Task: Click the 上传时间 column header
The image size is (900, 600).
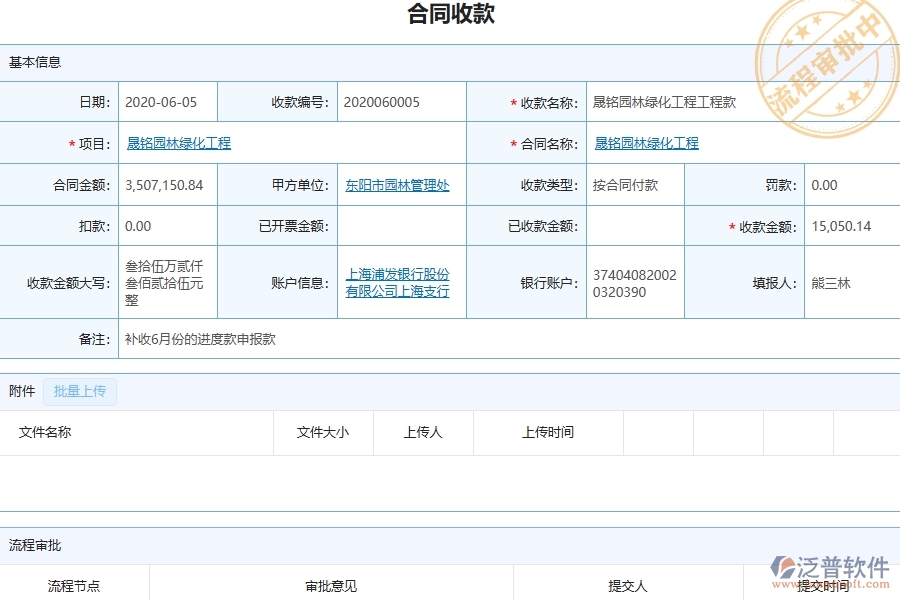Action: [x=548, y=432]
